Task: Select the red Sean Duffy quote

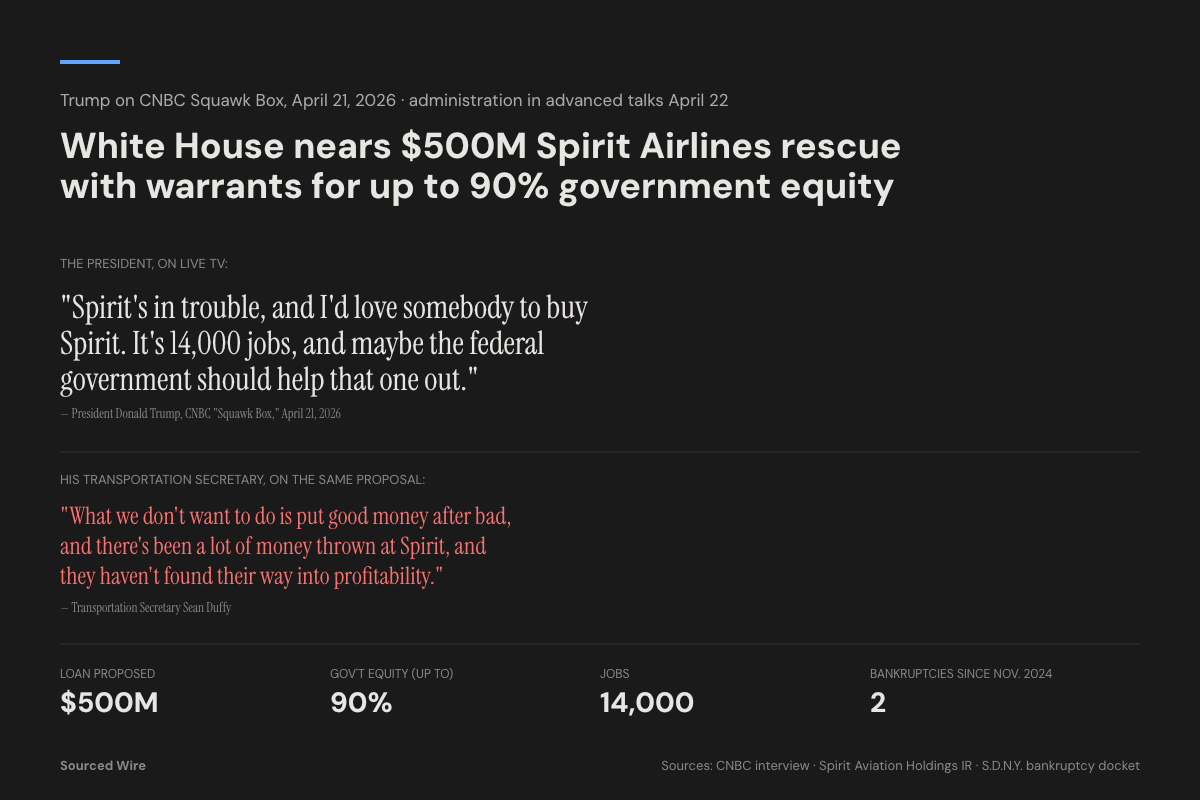Action: [x=285, y=546]
